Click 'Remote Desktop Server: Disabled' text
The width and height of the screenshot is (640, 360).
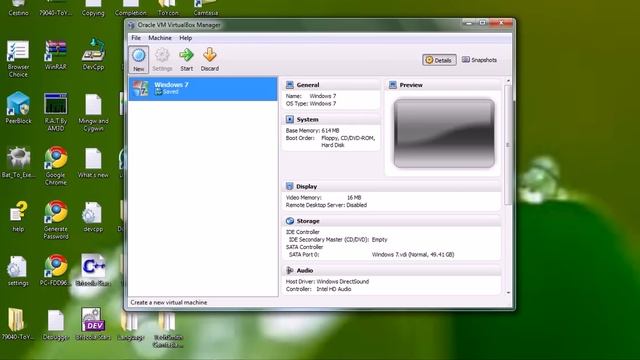click(326, 205)
